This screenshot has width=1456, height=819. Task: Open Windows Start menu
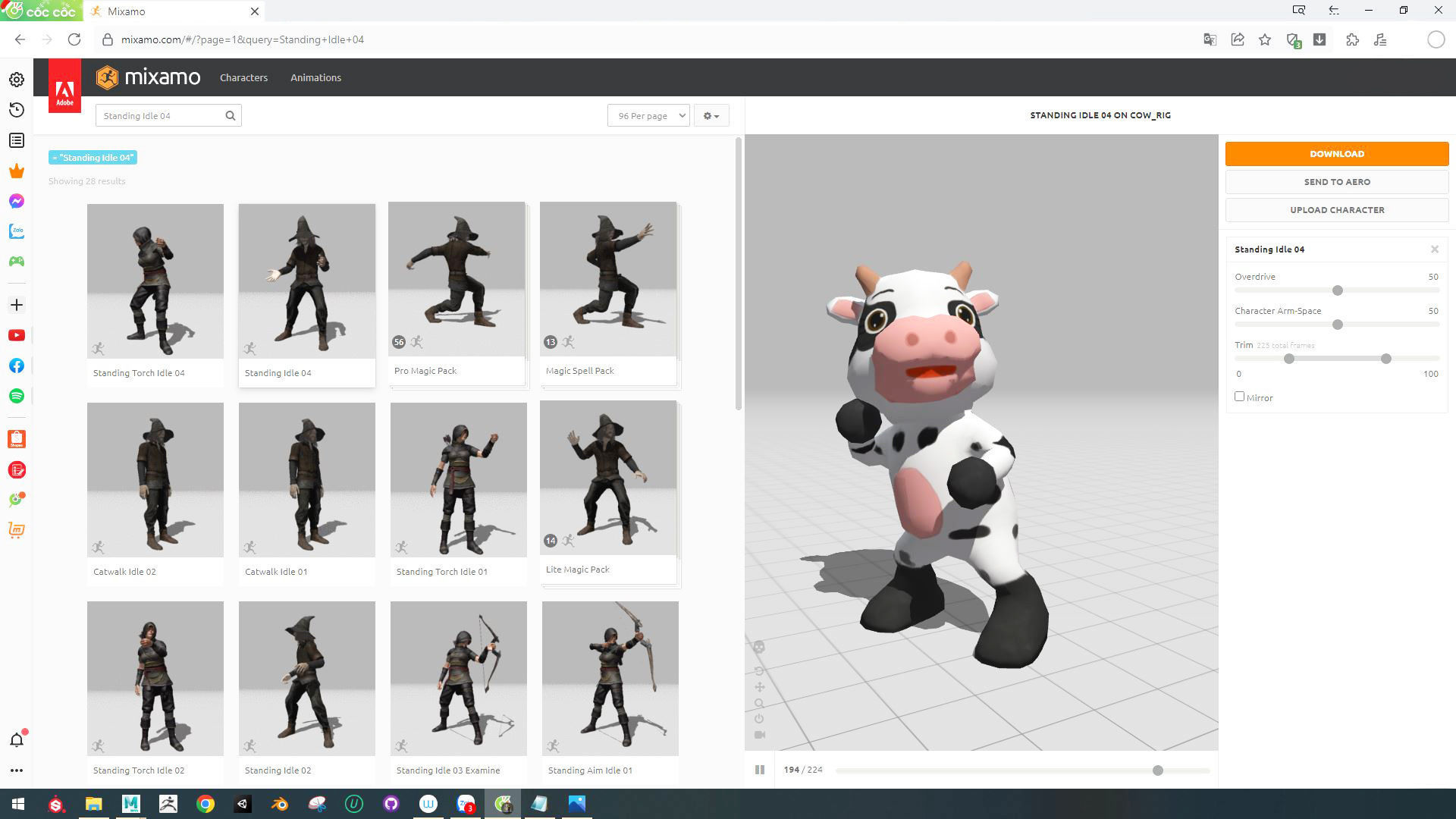point(18,804)
